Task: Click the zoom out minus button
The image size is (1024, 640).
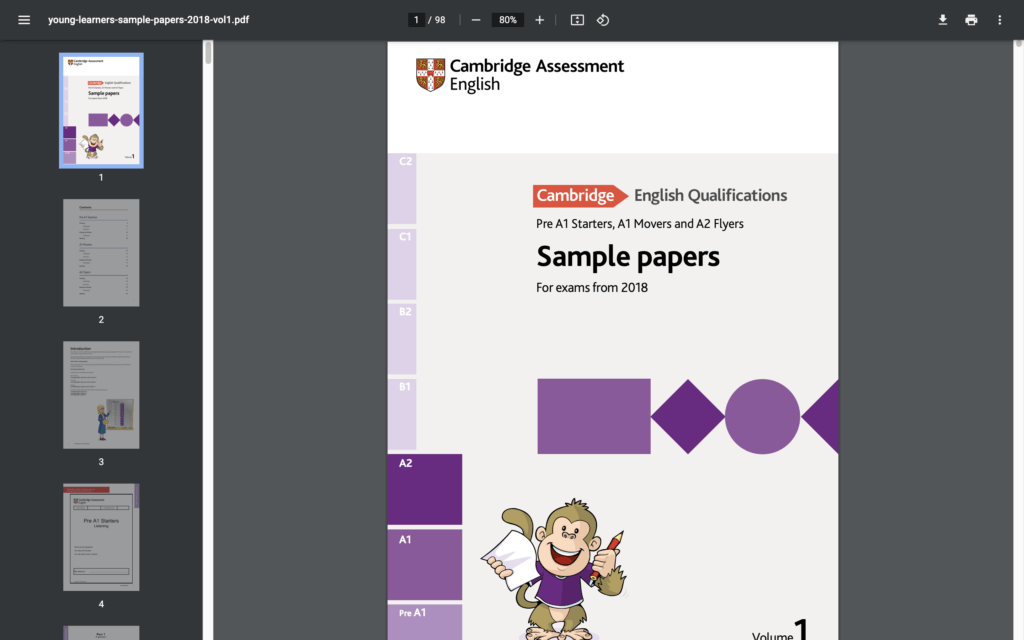Action: (476, 20)
